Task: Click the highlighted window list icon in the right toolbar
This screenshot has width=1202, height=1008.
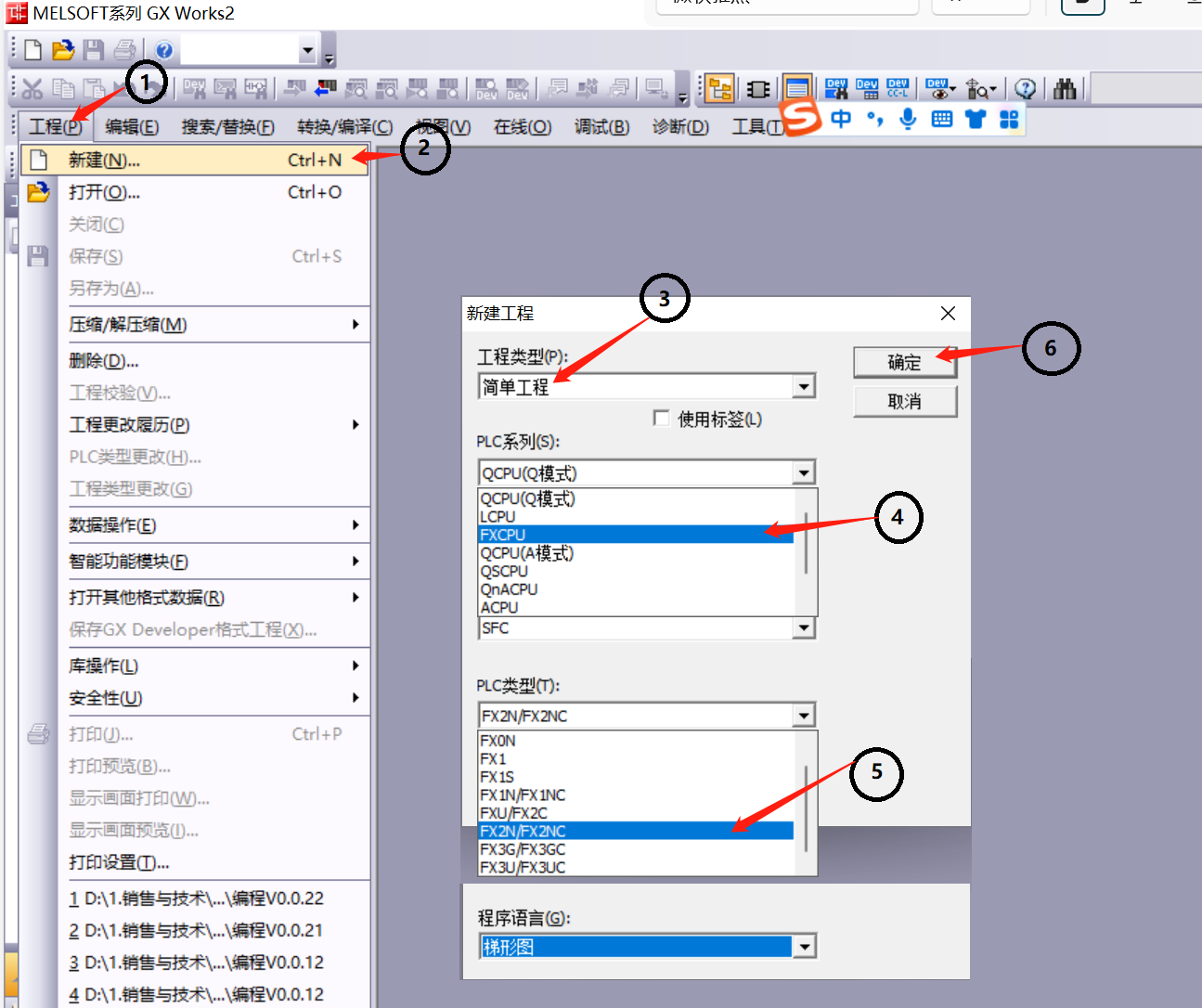Action: 796,89
